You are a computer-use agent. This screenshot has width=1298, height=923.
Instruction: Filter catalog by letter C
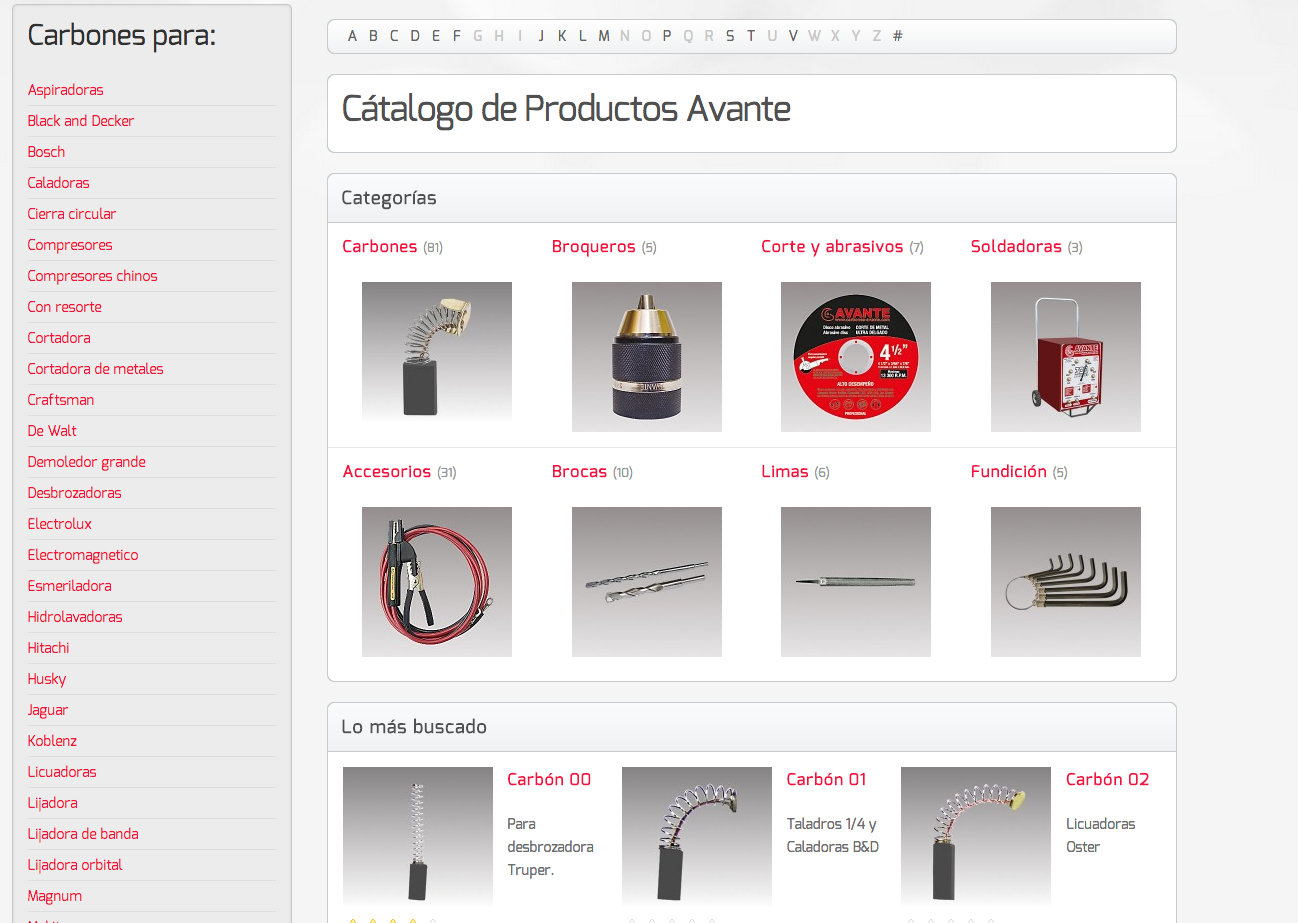pyautogui.click(x=394, y=36)
